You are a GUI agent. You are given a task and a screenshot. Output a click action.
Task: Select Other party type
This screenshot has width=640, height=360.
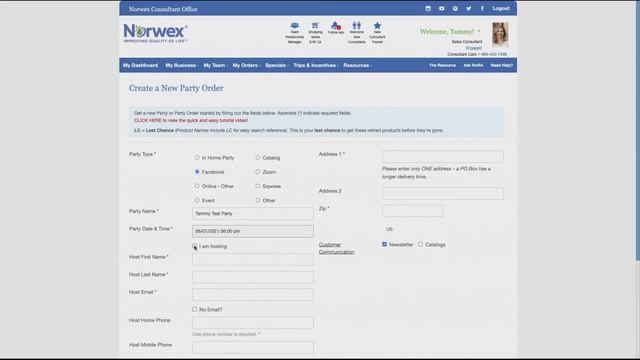pyautogui.click(x=258, y=200)
